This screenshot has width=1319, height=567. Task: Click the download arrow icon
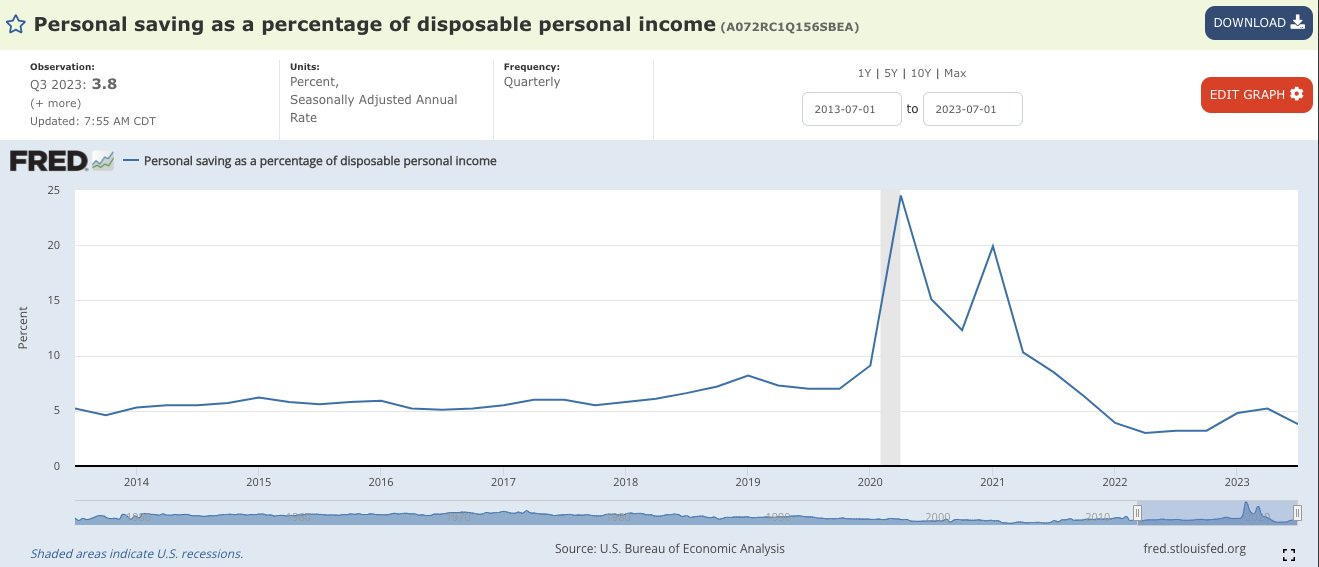coord(1298,23)
